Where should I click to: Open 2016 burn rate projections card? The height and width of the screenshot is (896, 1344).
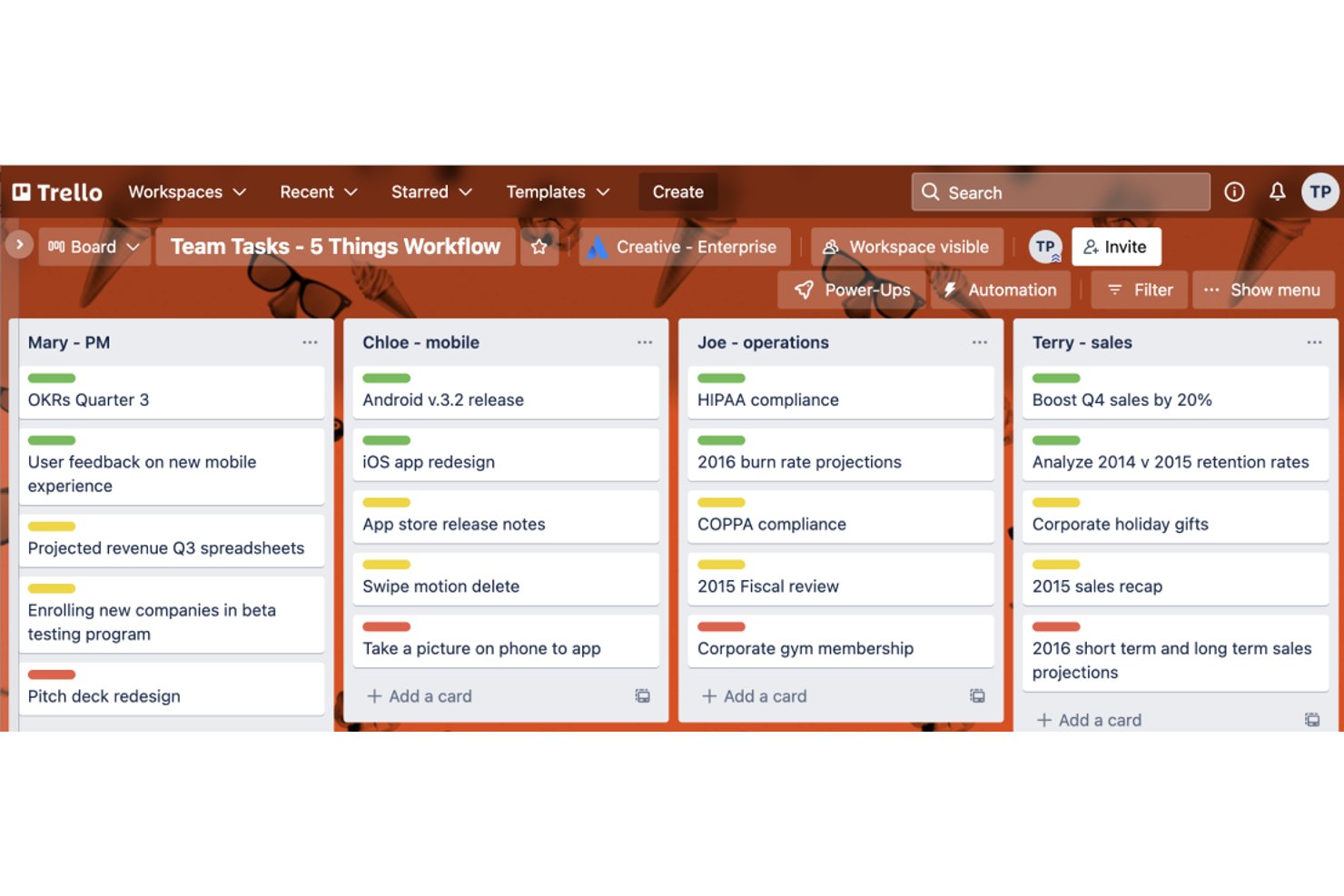coord(841,454)
